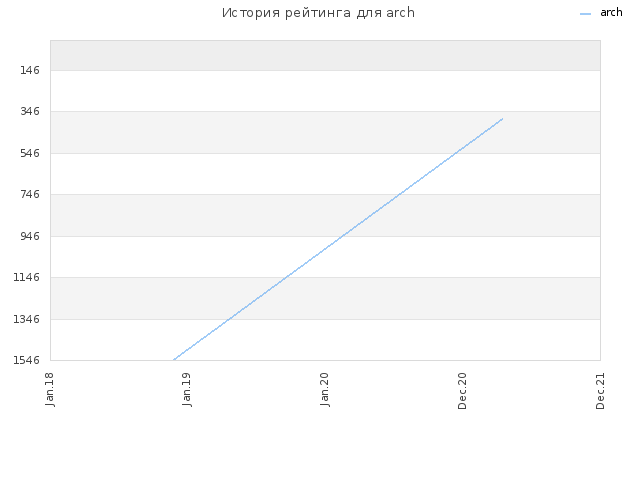640x480 pixels.
Task: Click the arch legend label
Action: point(611,13)
